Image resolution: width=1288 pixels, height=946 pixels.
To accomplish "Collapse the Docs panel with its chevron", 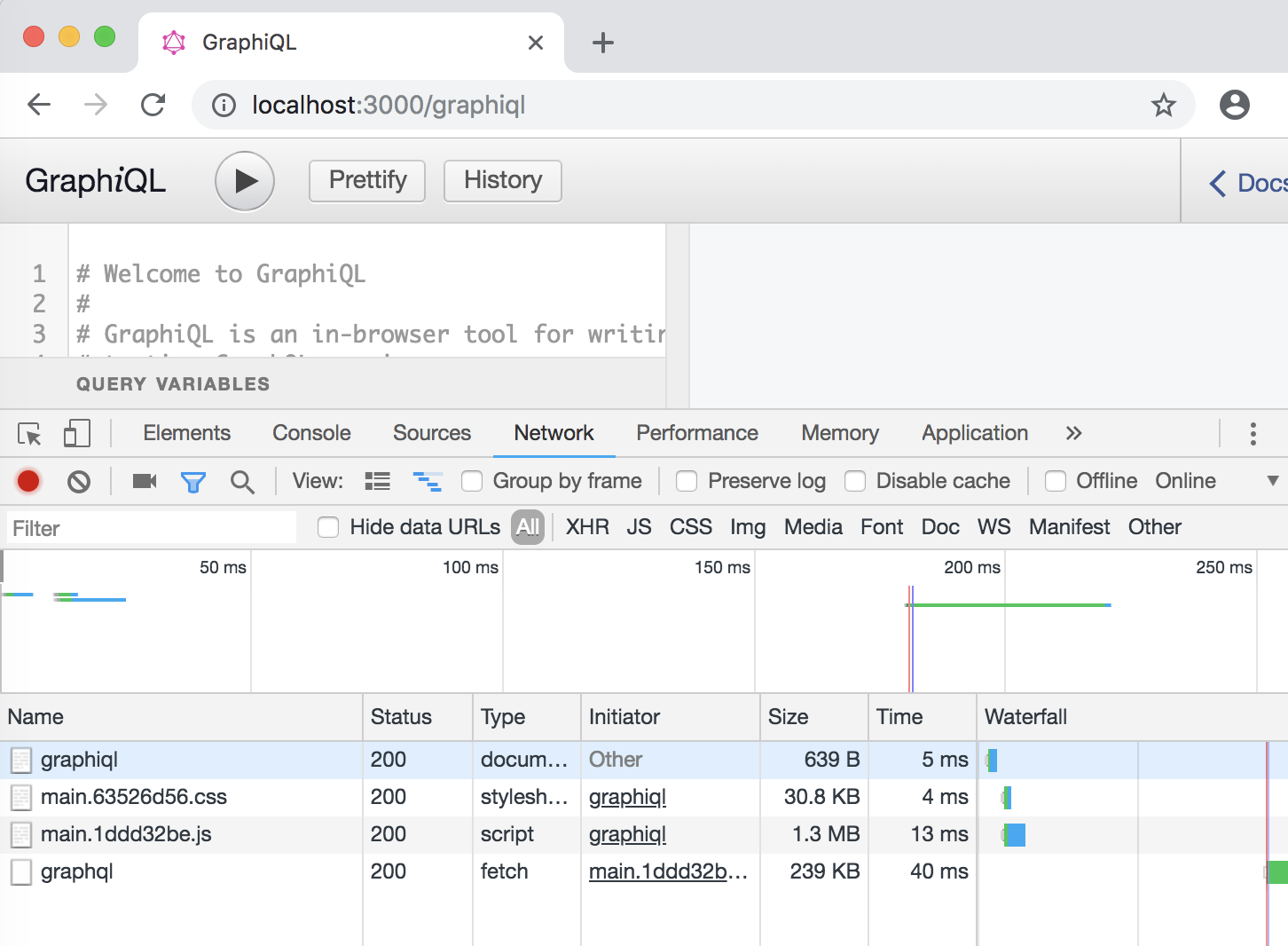I will pos(1217,183).
